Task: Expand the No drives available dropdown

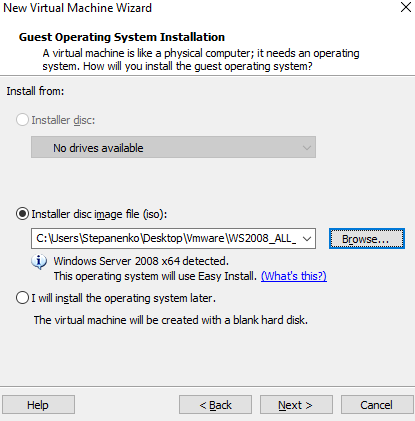Action: 173,147
